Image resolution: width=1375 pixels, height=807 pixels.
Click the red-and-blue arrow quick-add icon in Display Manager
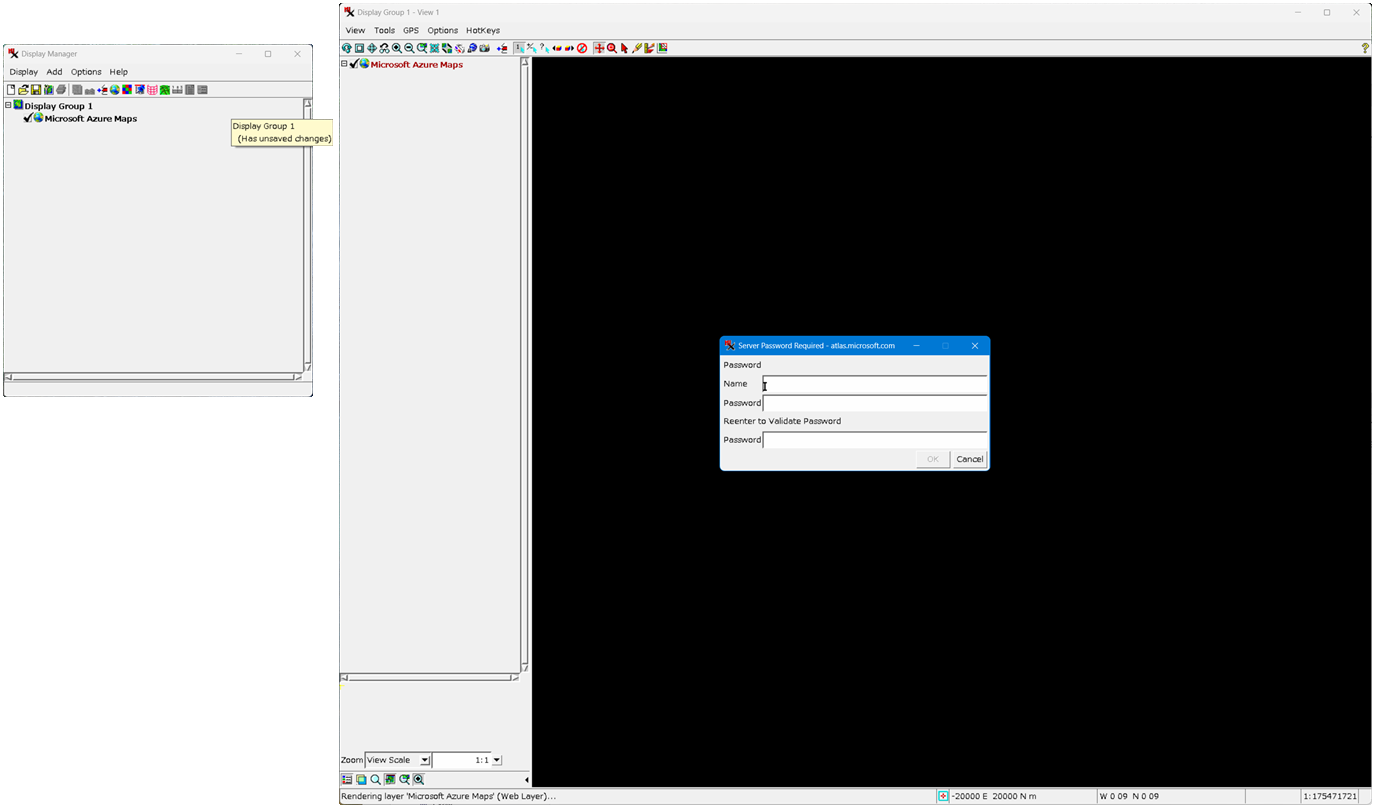102,90
